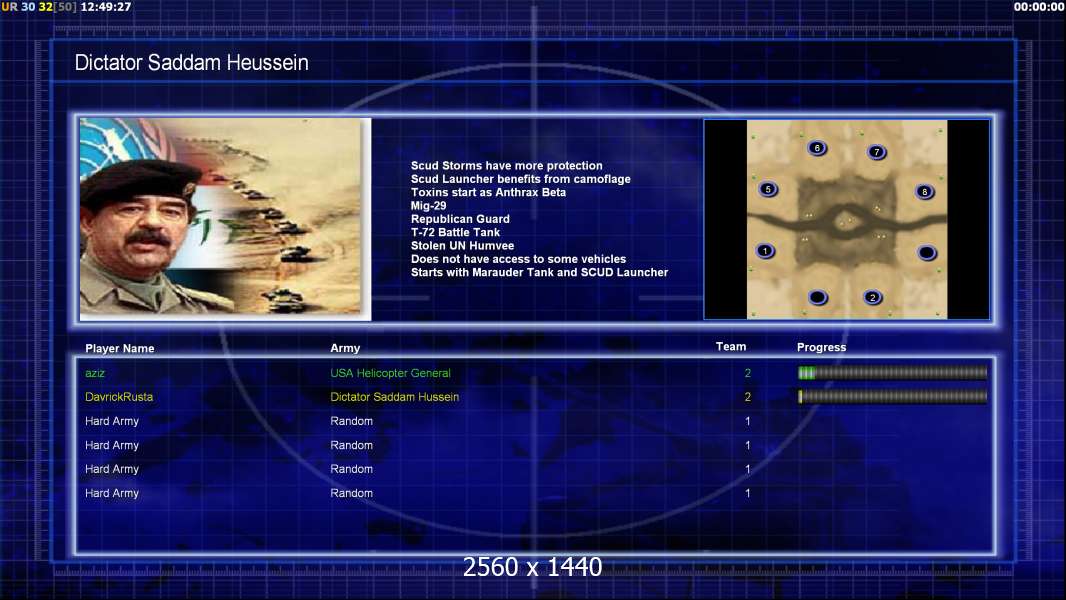
Task: Click the blank start marker below marker 8
Action: coord(927,253)
